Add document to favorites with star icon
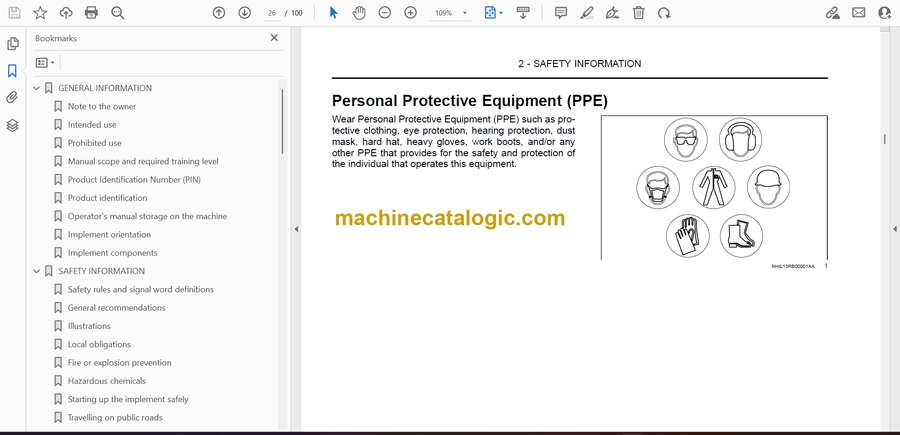The height and width of the screenshot is (435, 900). [x=40, y=13]
